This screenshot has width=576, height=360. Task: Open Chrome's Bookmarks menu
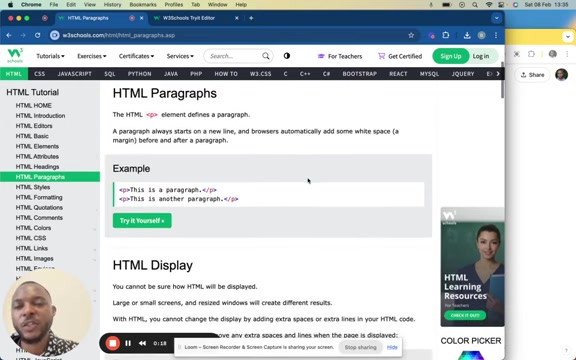coord(143,5)
